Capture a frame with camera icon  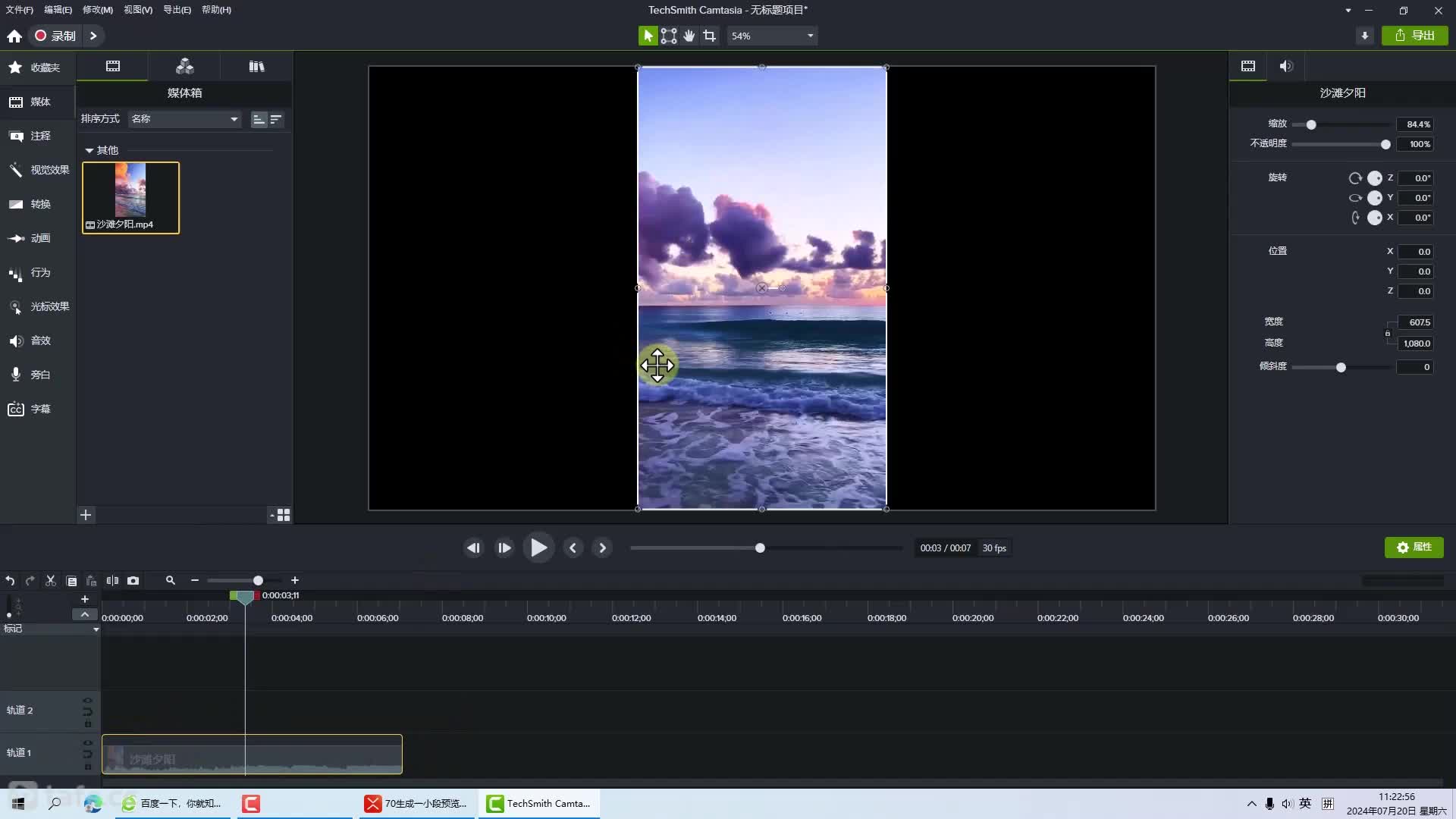133,580
